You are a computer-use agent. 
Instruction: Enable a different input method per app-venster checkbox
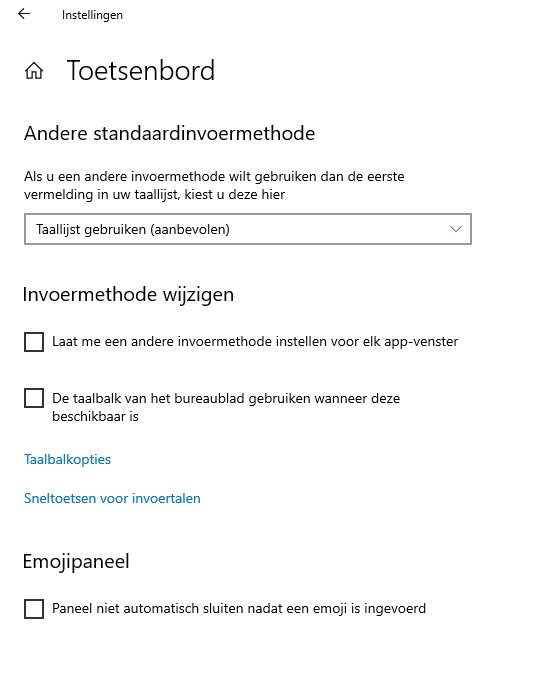[x=34, y=342]
